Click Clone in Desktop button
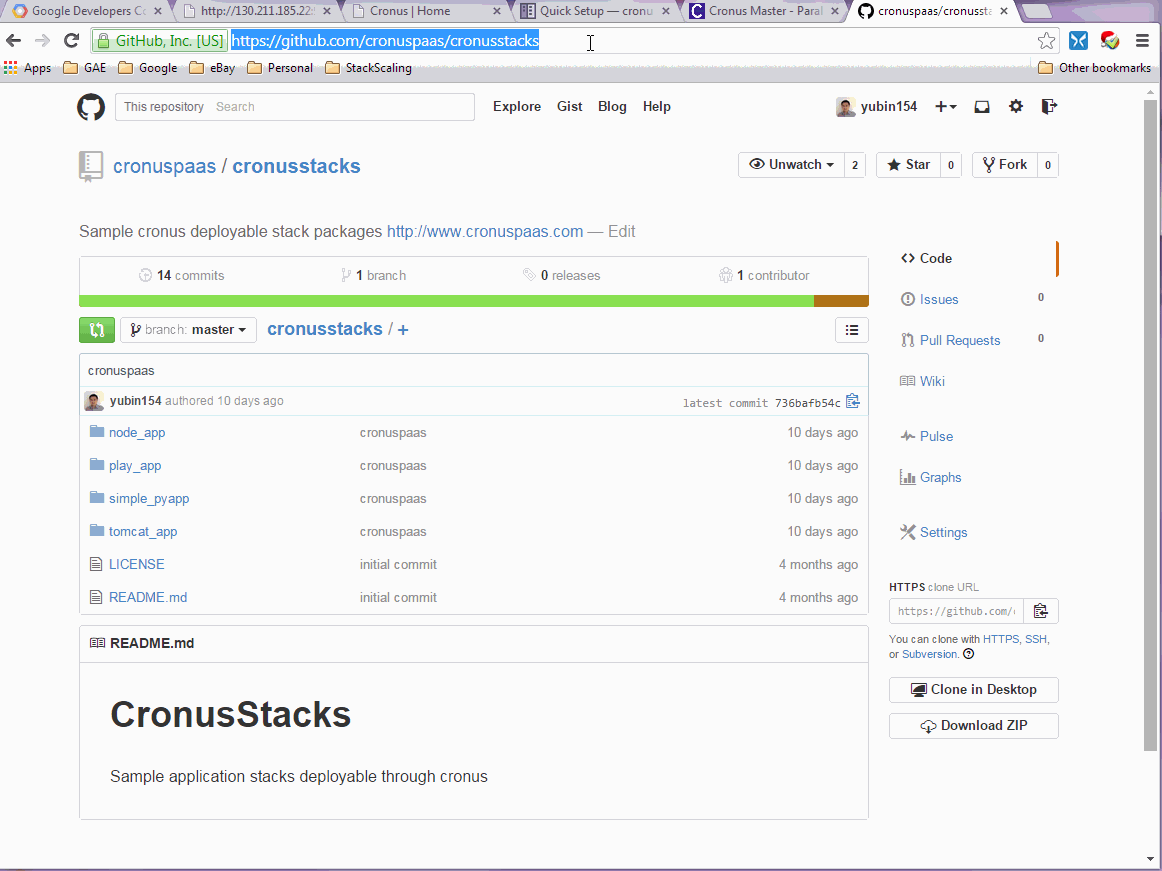This screenshot has height=871, width=1162. pyautogui.click(x=974, y=689)
